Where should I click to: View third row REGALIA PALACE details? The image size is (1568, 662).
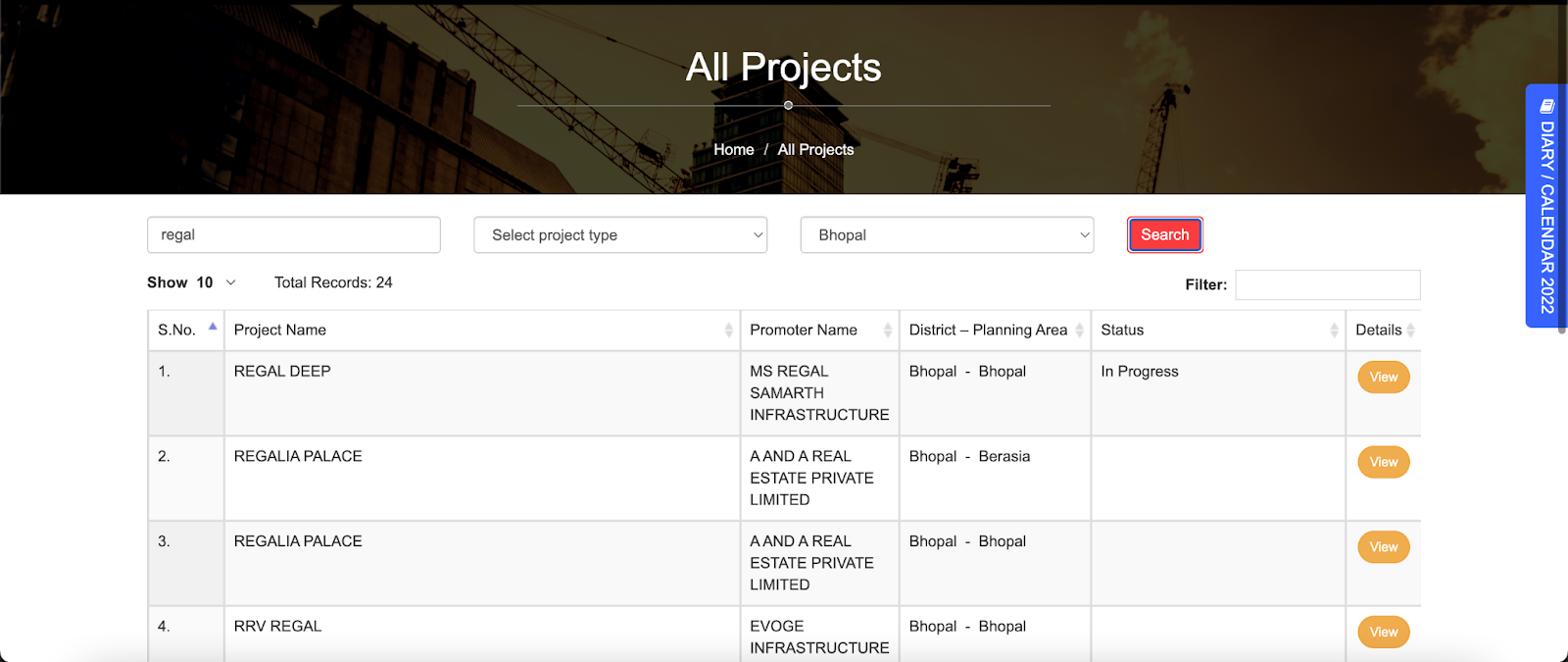(x=1383, y=547)
